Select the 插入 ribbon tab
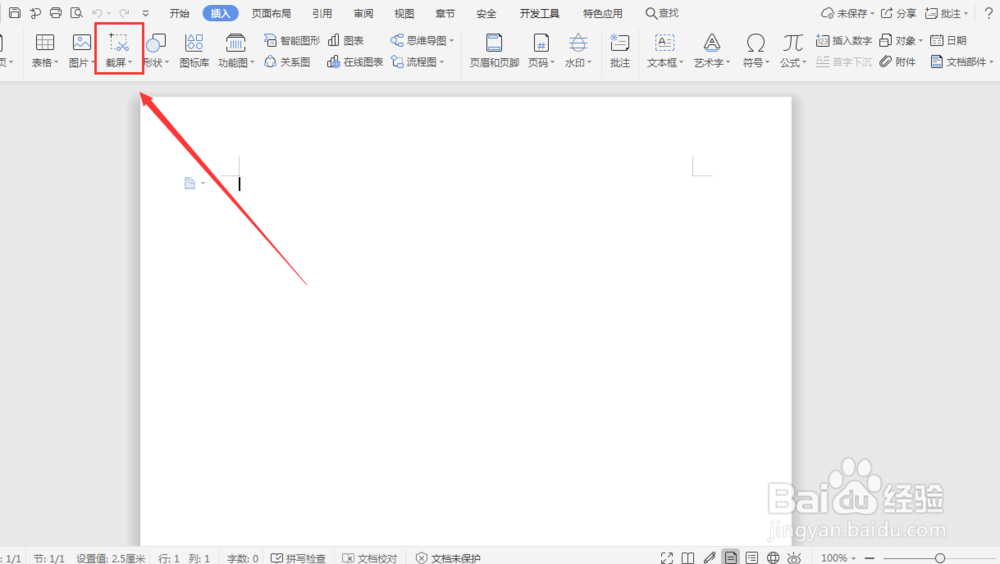The image size is (1000, 564). (220, 13)
